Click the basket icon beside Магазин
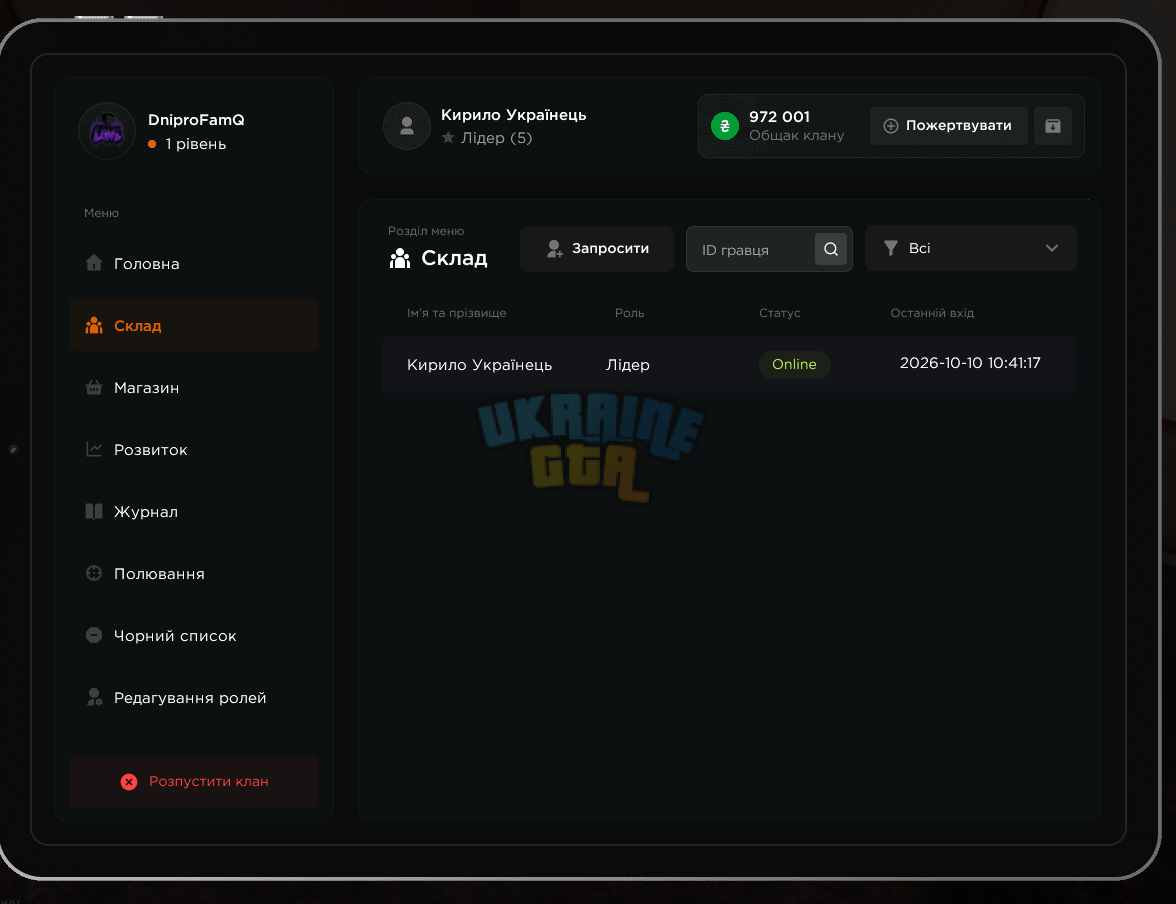Screen dimensions: 1176x904 tap(94, 387)
